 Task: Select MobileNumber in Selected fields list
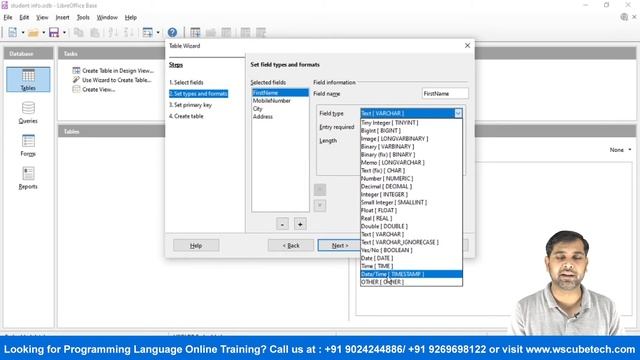click(280, 100)
